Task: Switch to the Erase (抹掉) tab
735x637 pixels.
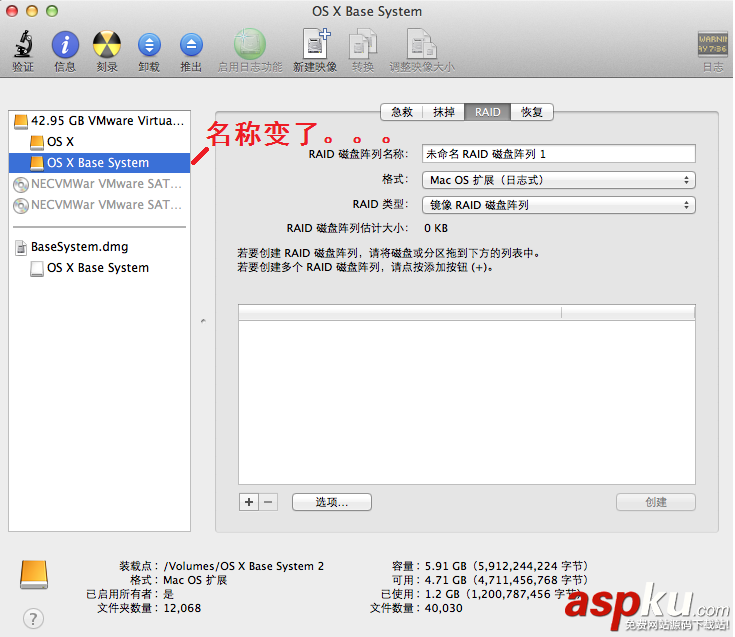Action: coord(443,112)
